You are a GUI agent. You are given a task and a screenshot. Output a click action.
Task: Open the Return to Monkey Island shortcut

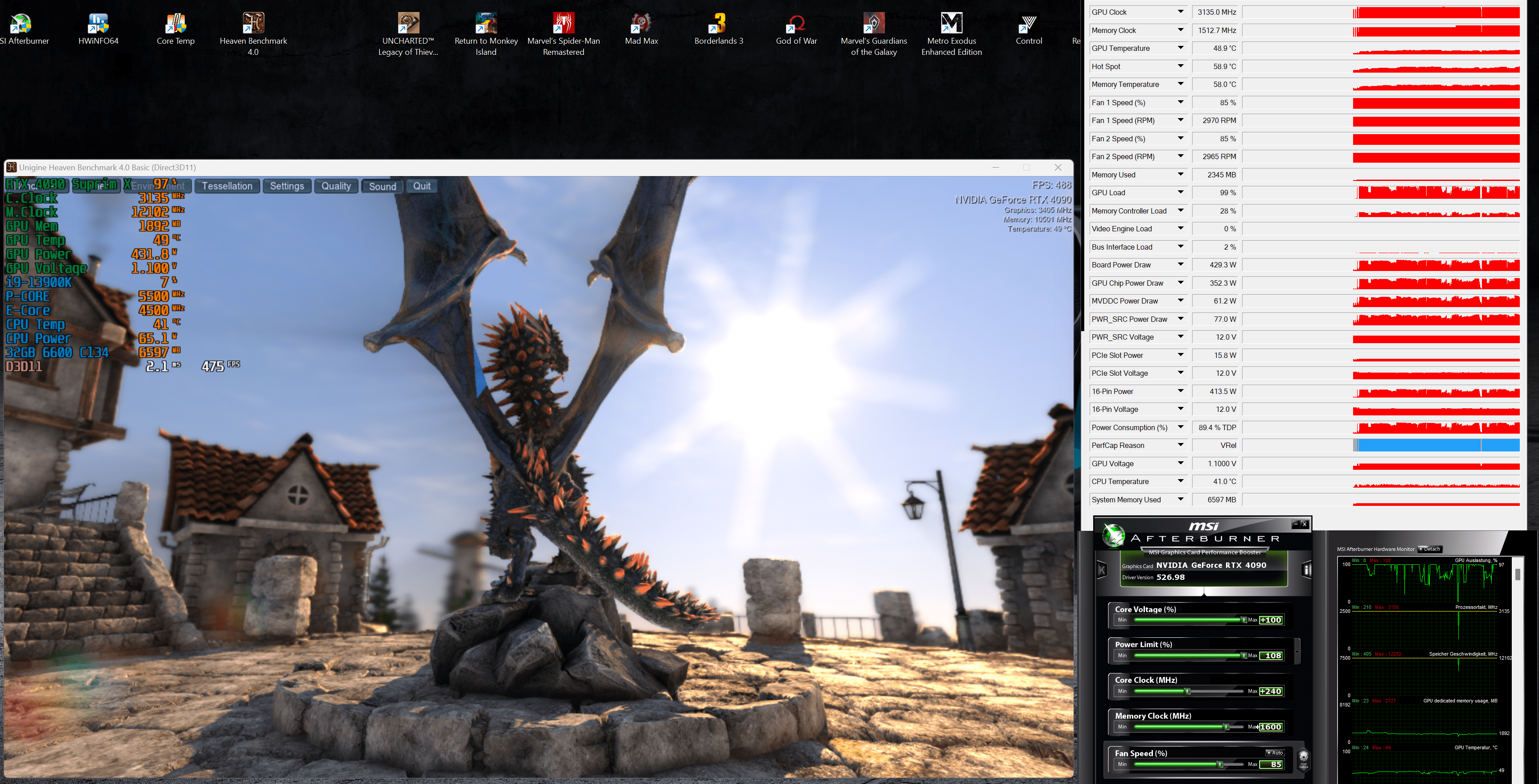(x=486, y=34)
